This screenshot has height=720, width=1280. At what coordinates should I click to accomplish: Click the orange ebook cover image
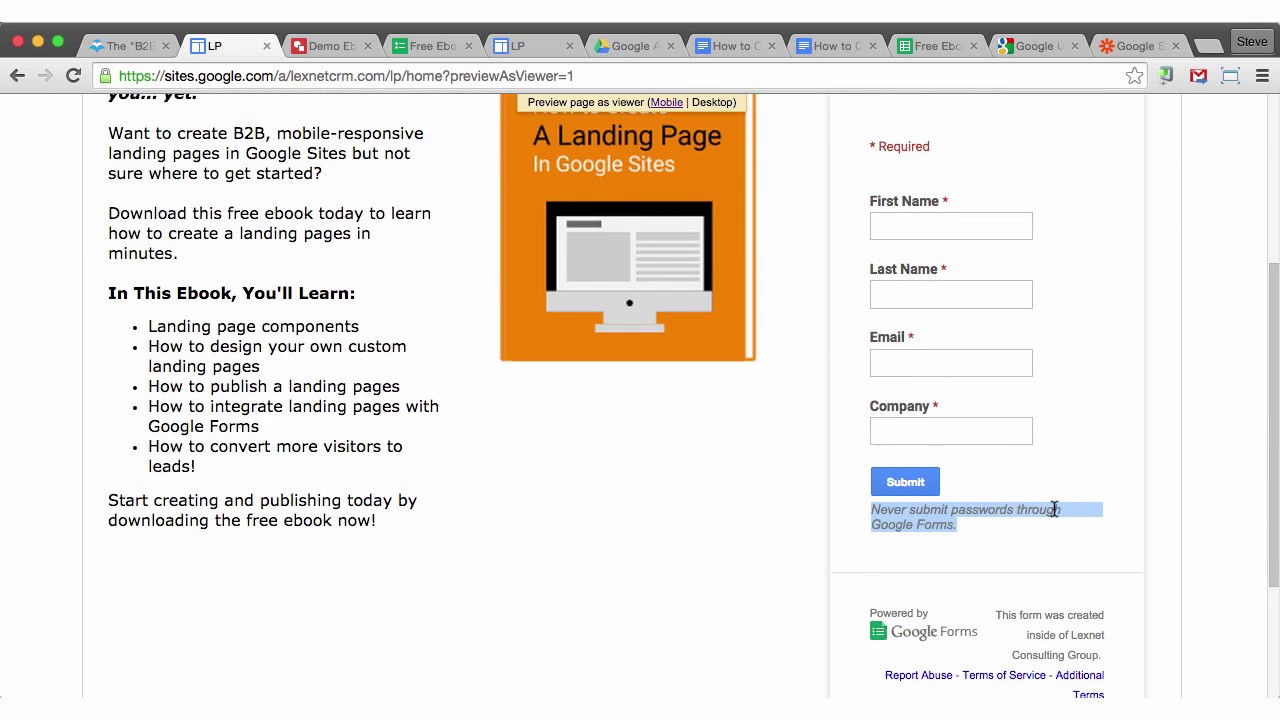tap(628, 227)
